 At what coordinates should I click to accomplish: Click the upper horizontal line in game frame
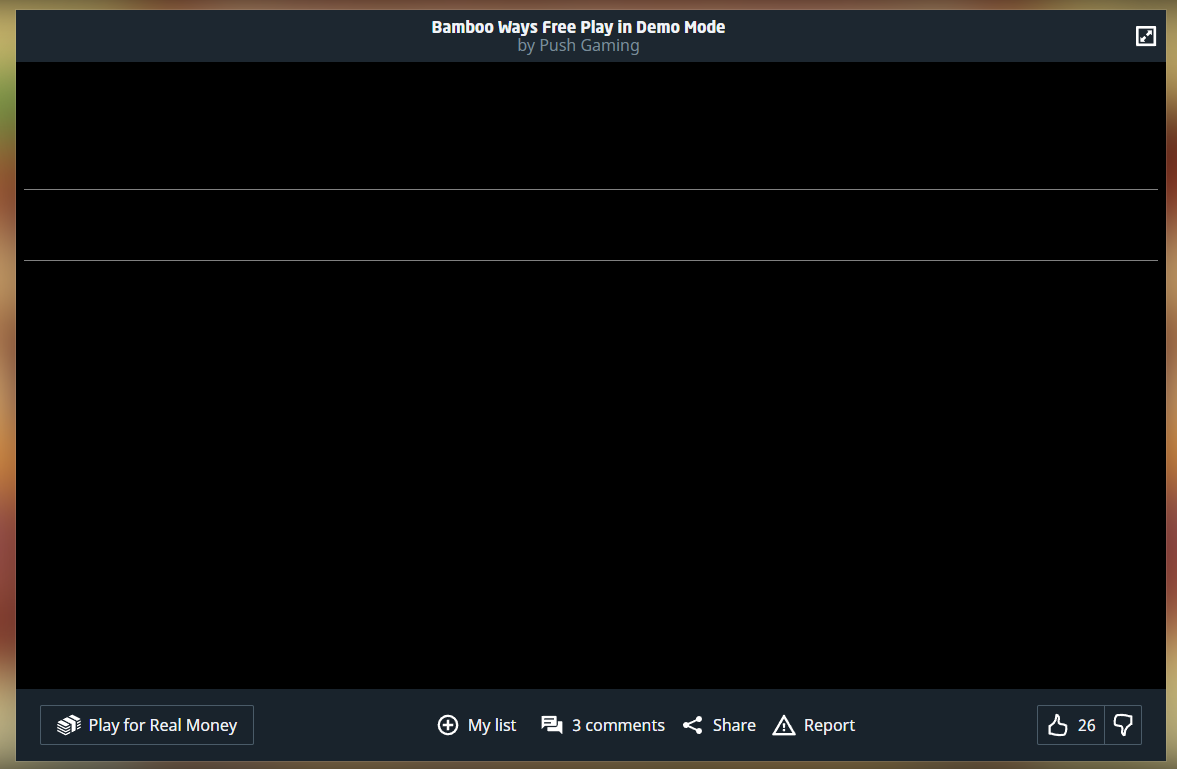pyautogui.click(x=590, y=189)
